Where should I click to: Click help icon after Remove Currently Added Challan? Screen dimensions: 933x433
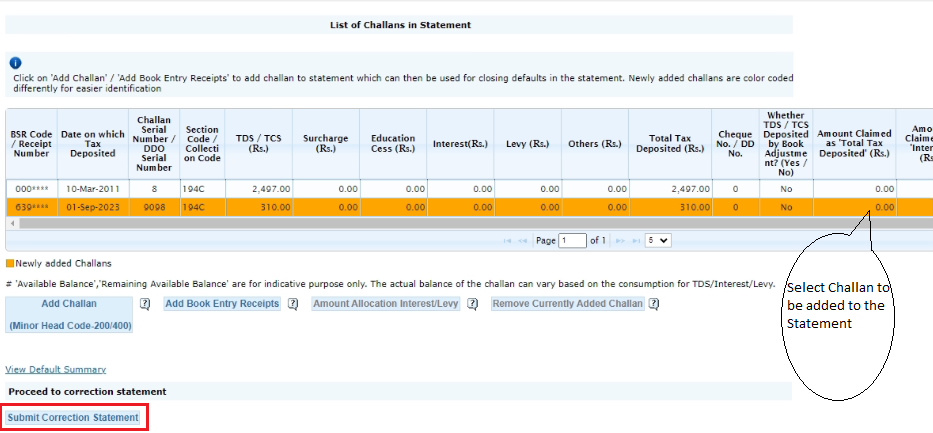[x=654, y=304]
